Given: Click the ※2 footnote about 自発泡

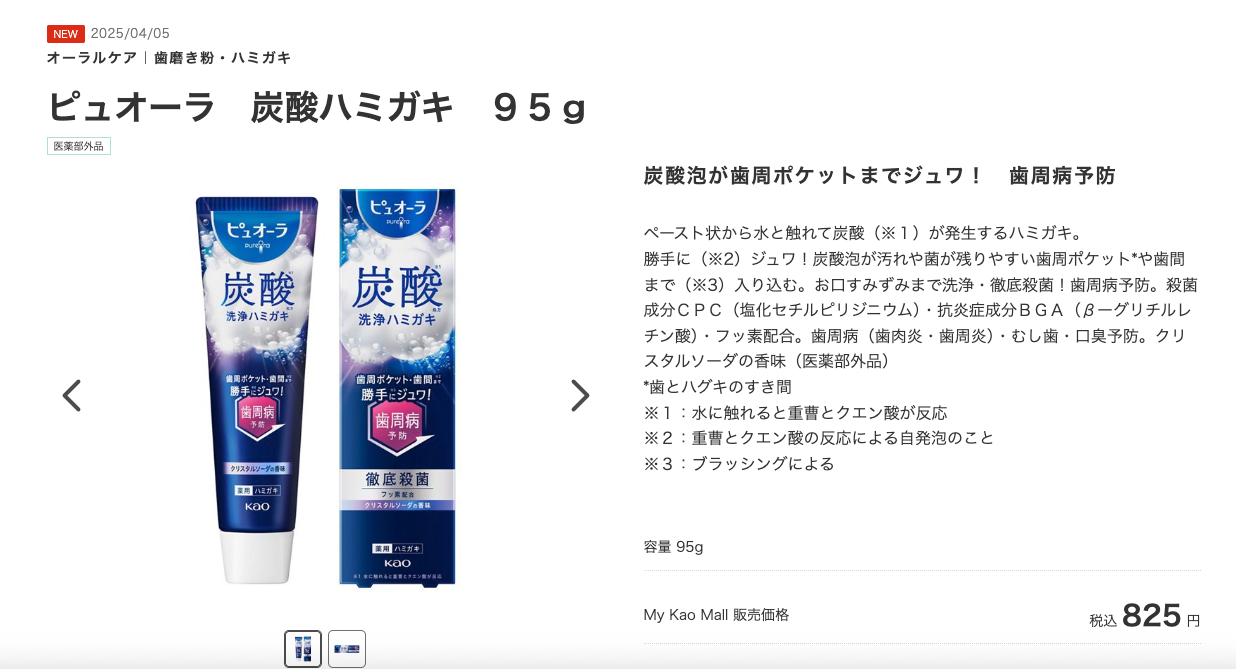Looking at the screenshot, I should click(819, 438).
